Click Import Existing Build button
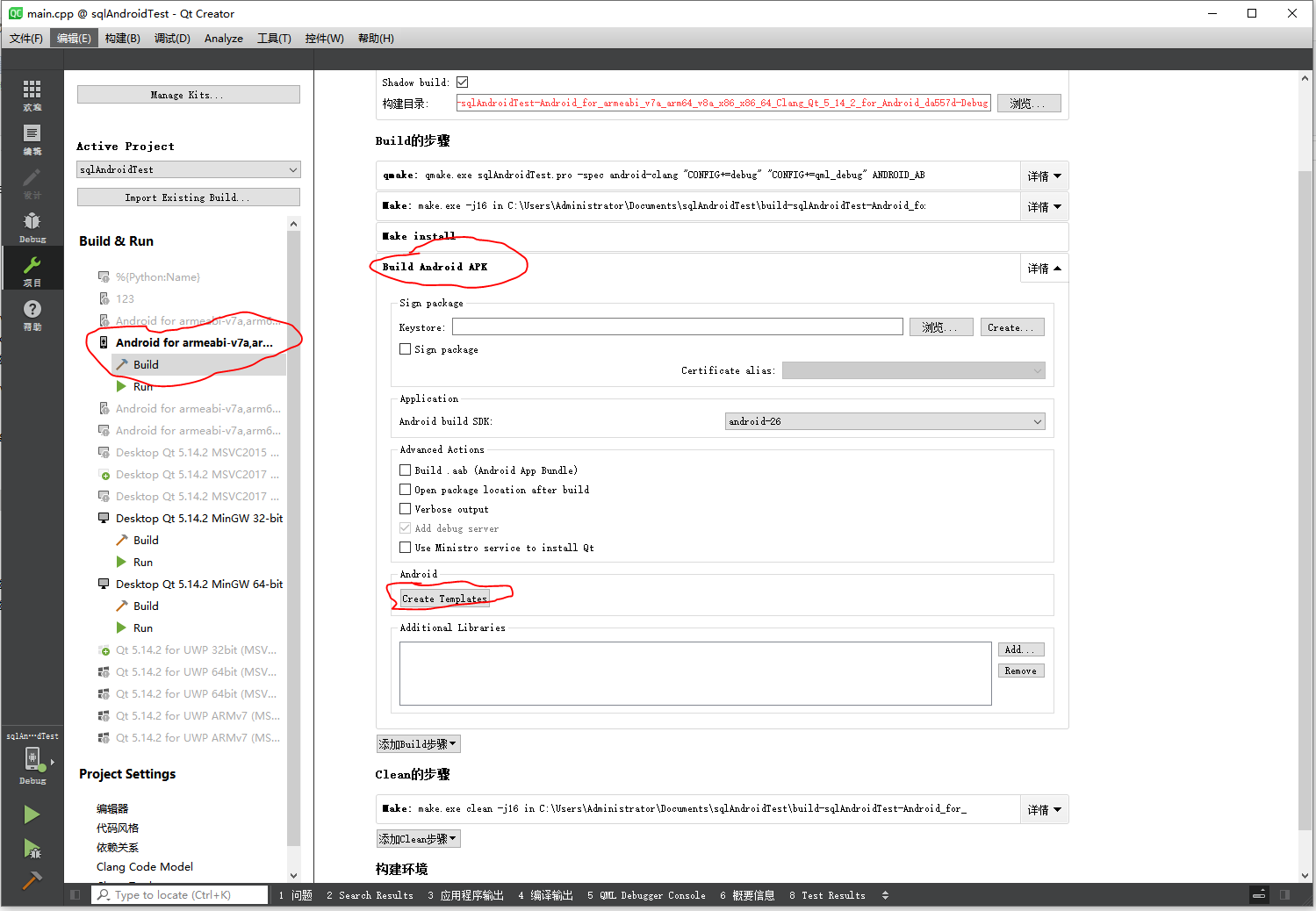The height and width of the screenshot is (911, 1316). click(x=189, y=197)
